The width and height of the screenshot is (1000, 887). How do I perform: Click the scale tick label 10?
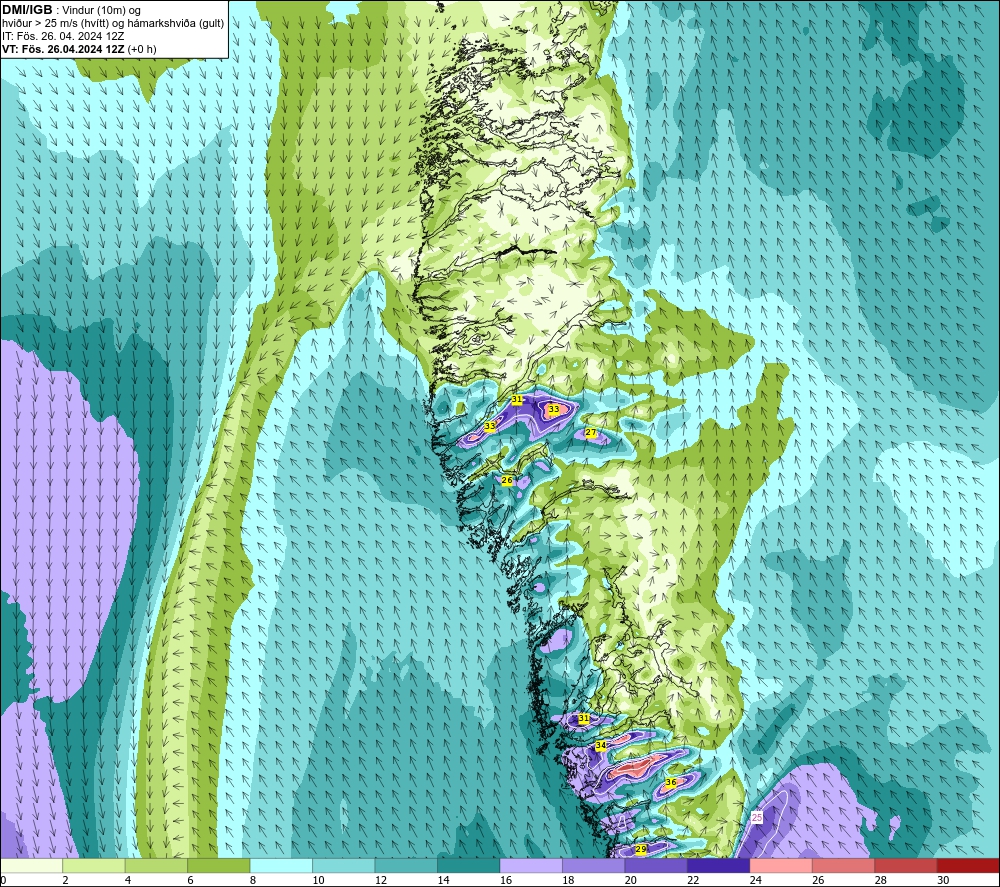click(318, 880)
